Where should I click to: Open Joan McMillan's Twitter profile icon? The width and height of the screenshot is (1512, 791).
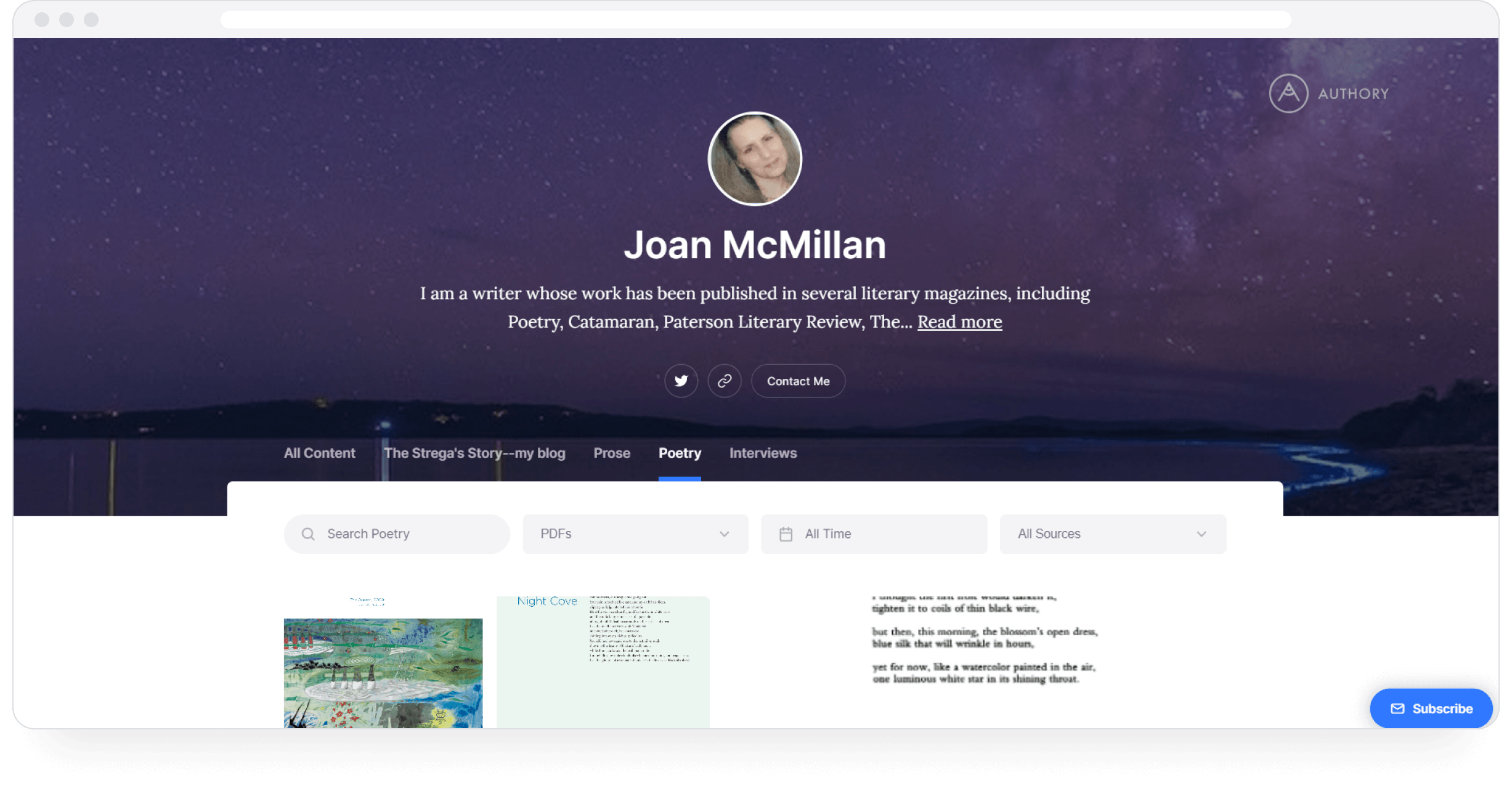[x=681, y=381]
